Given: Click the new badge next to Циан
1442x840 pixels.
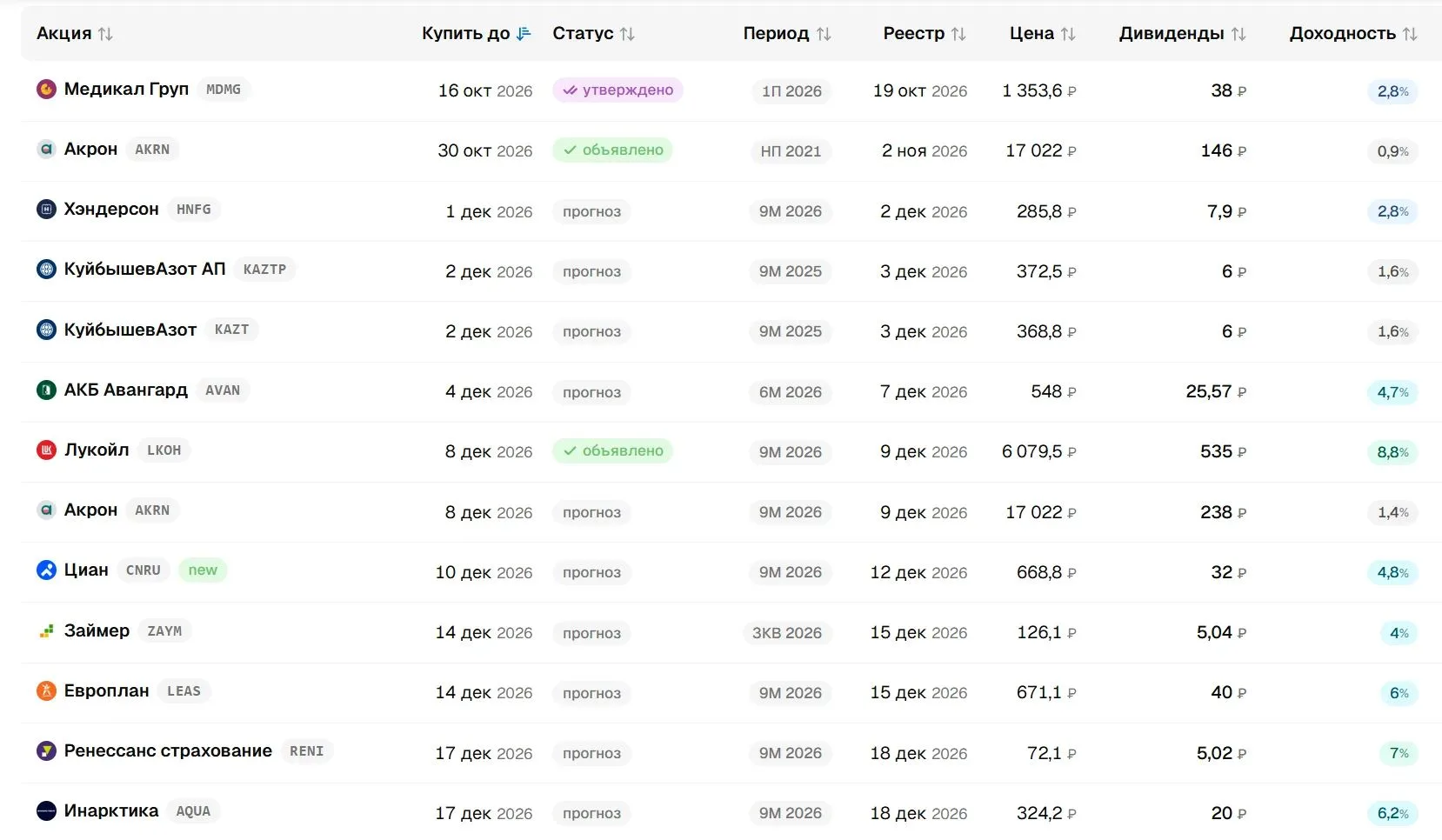Looking at the screenshot, I should tap(203, 570).
